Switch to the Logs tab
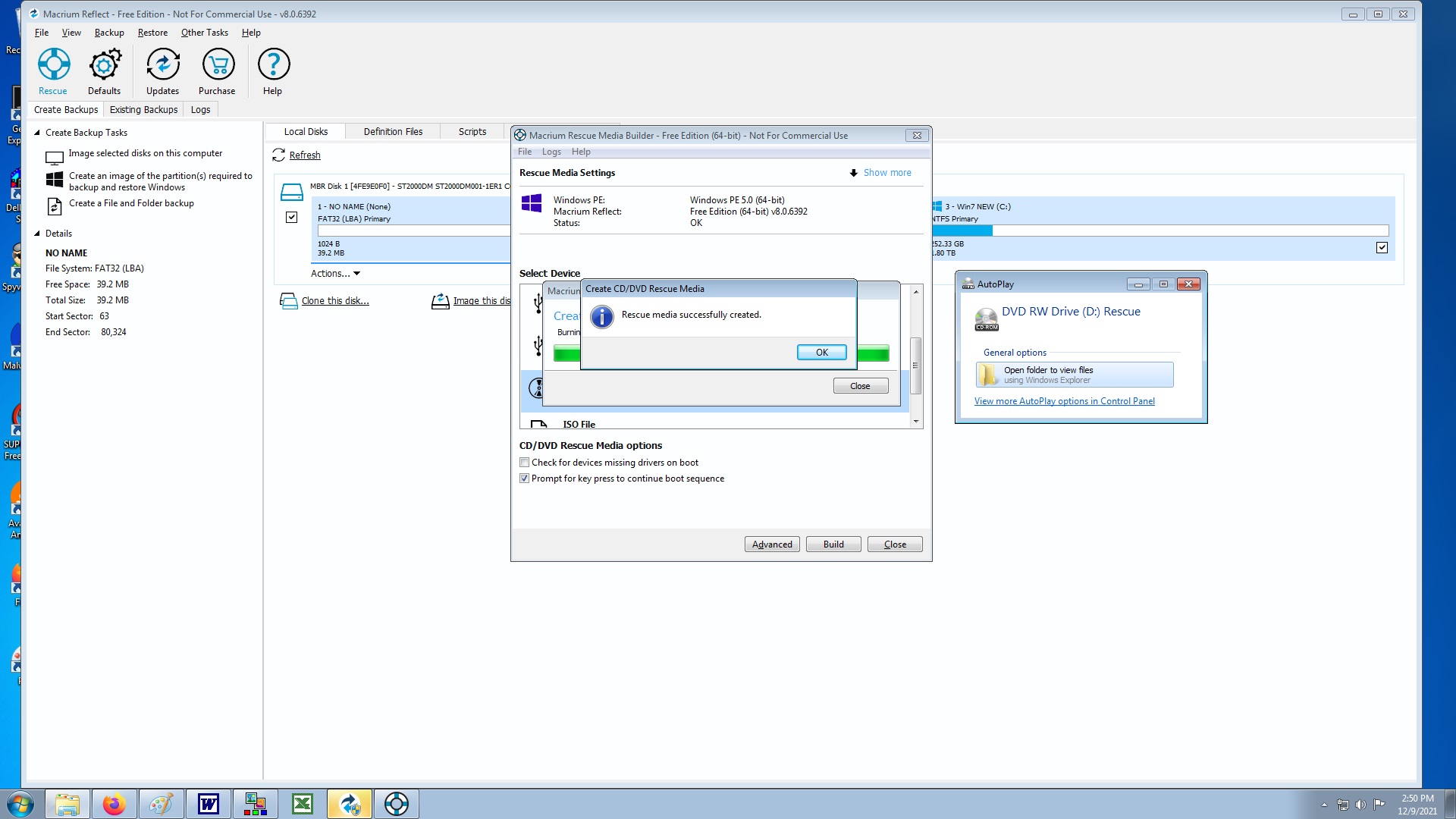The image size is (1456, 819). tap(200, 110)
